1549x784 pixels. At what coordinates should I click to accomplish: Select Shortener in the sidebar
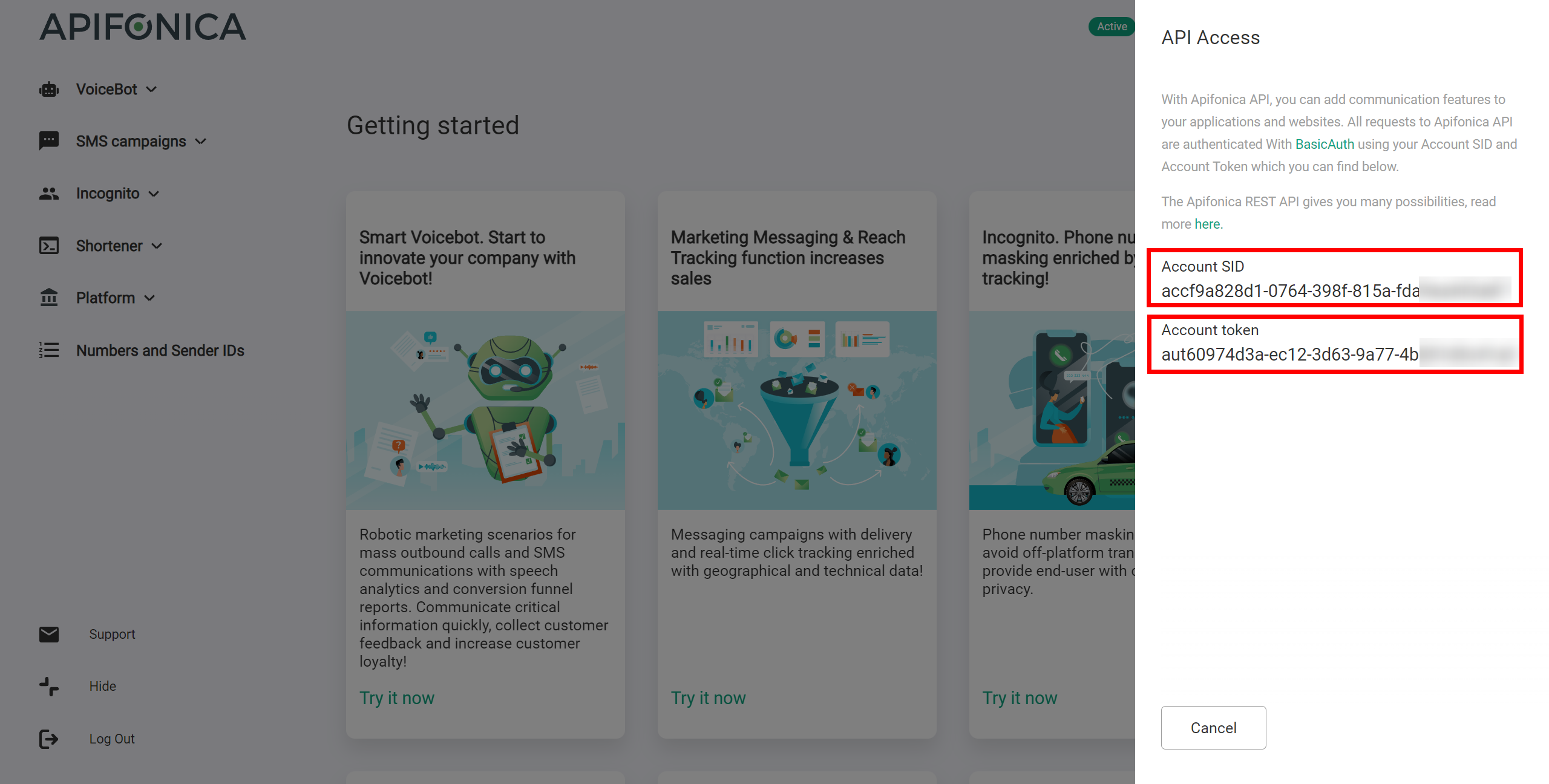[x=110, y=246]
